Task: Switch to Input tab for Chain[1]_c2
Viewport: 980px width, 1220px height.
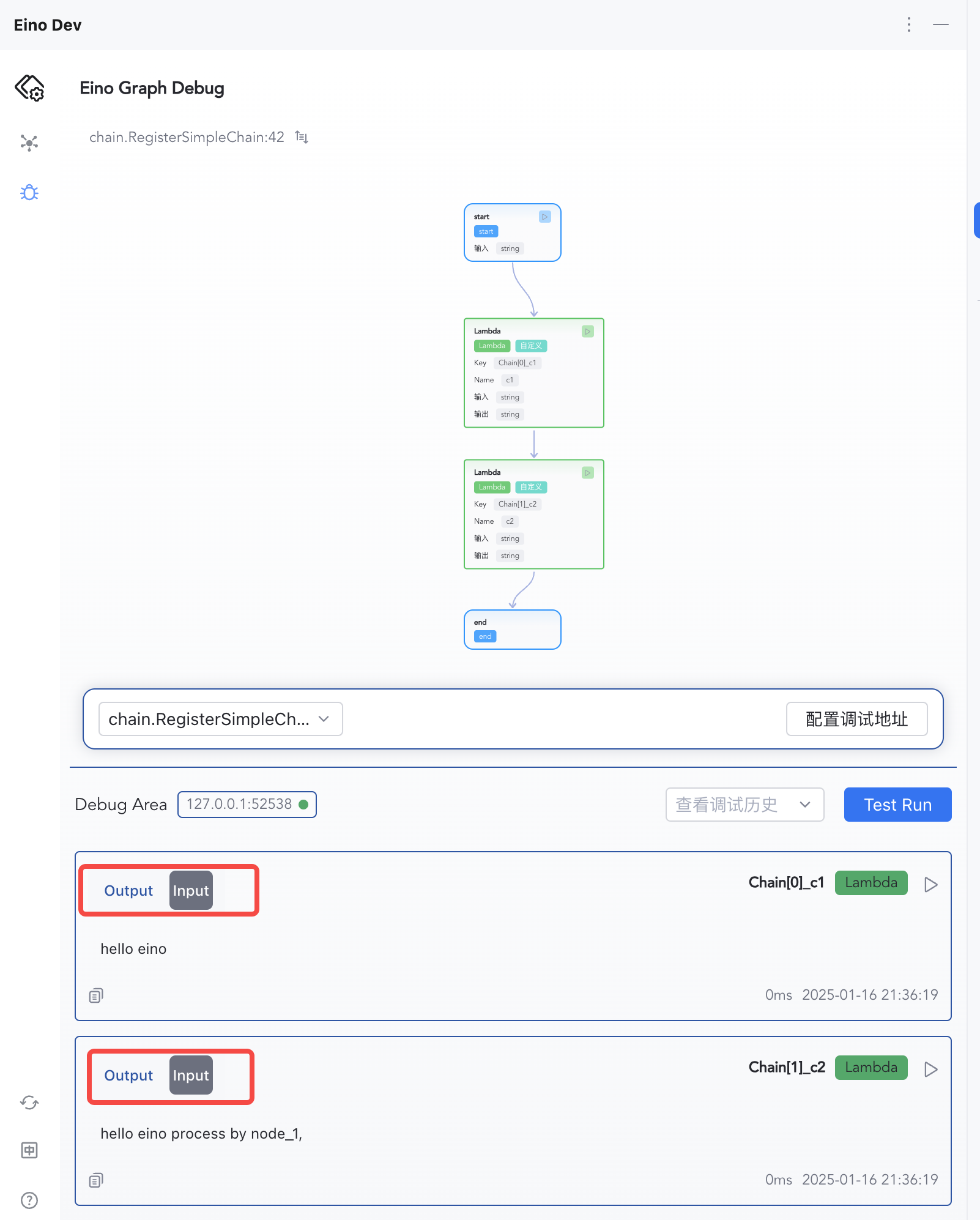Action: point(191,1076)
